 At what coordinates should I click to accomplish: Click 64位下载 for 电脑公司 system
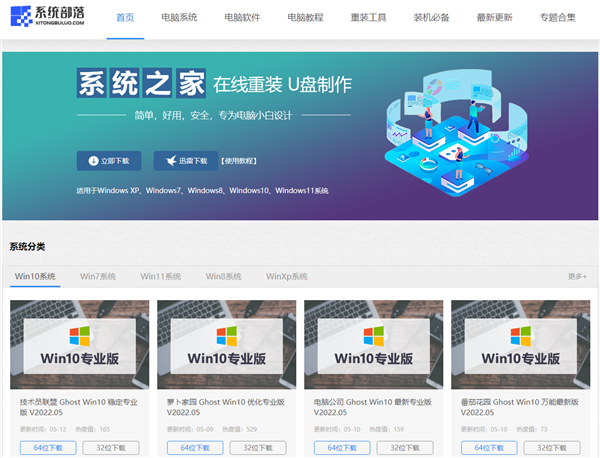[x=342, y=448]
